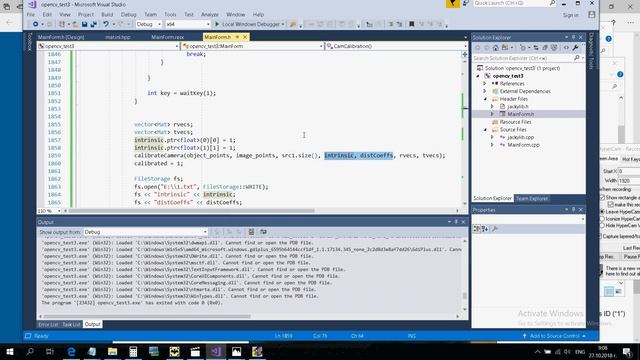
Task: Start the Local Windows Debugger
Action: pyautogui.click(x=249, y=24)
